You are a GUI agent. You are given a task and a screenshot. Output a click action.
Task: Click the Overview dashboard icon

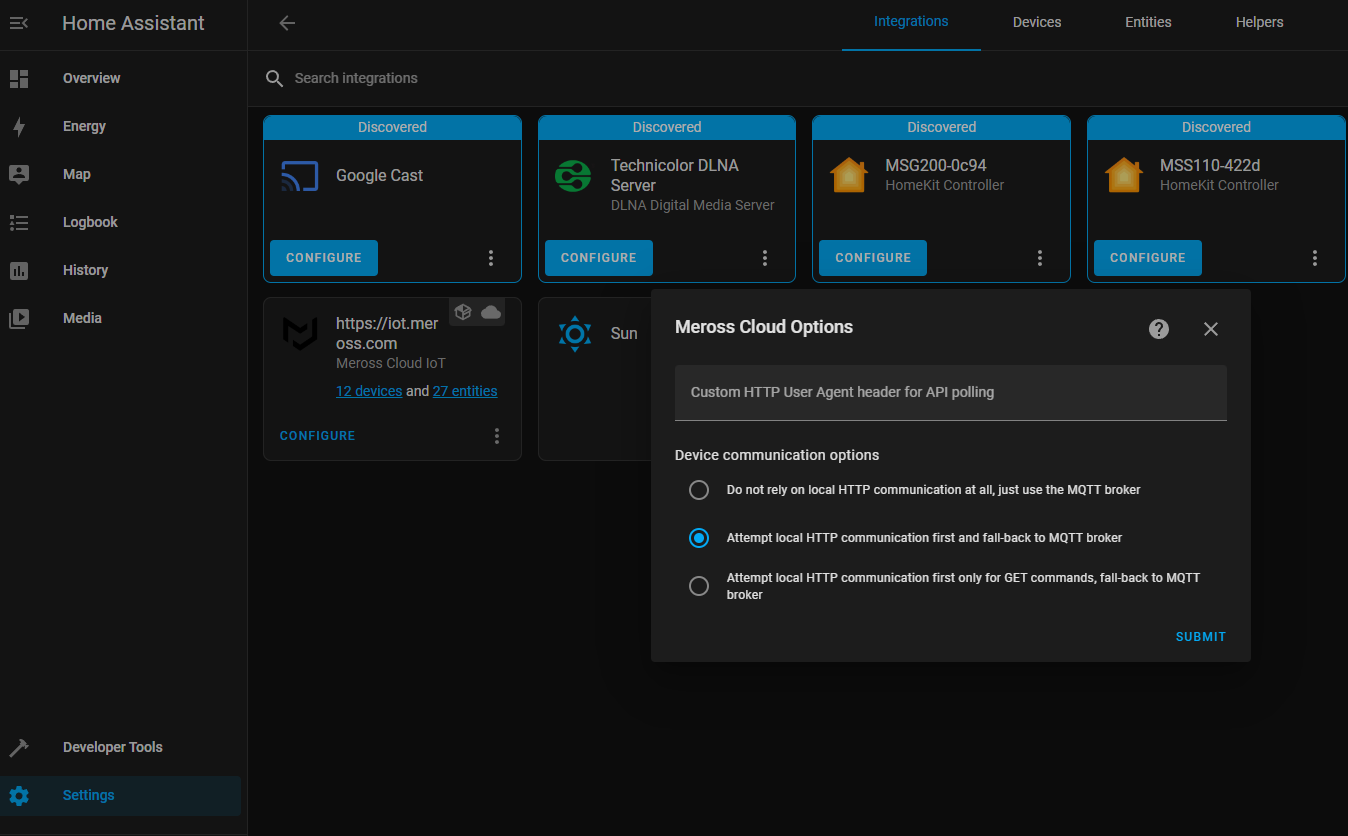[19, 78]
